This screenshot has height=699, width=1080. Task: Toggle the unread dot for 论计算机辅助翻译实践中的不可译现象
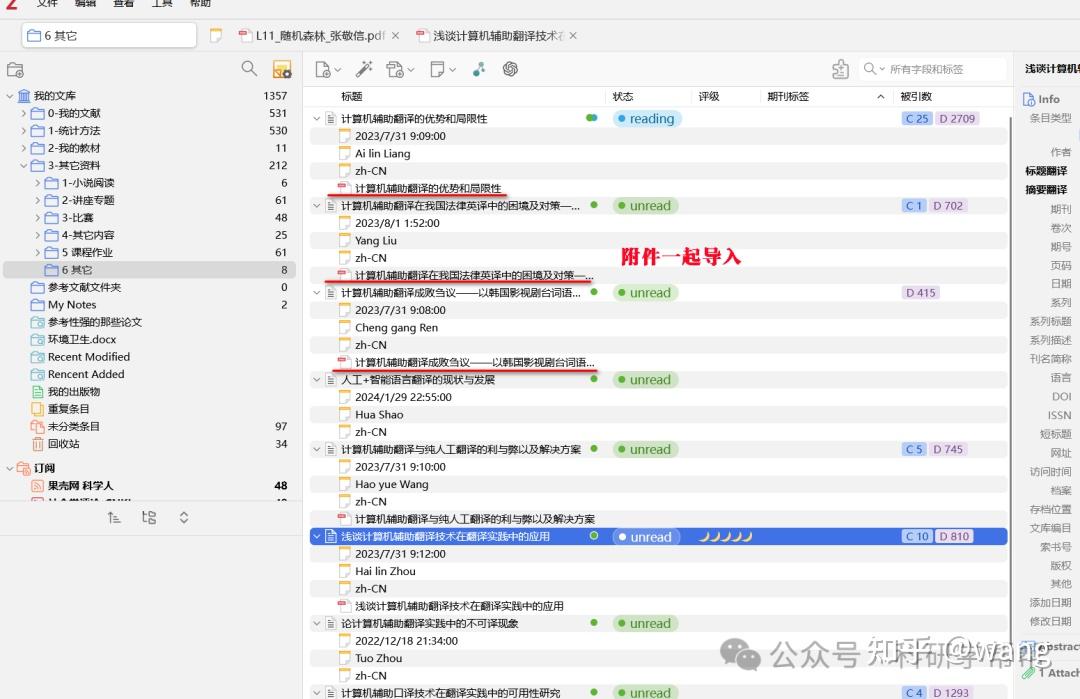[x=593, y=622]
